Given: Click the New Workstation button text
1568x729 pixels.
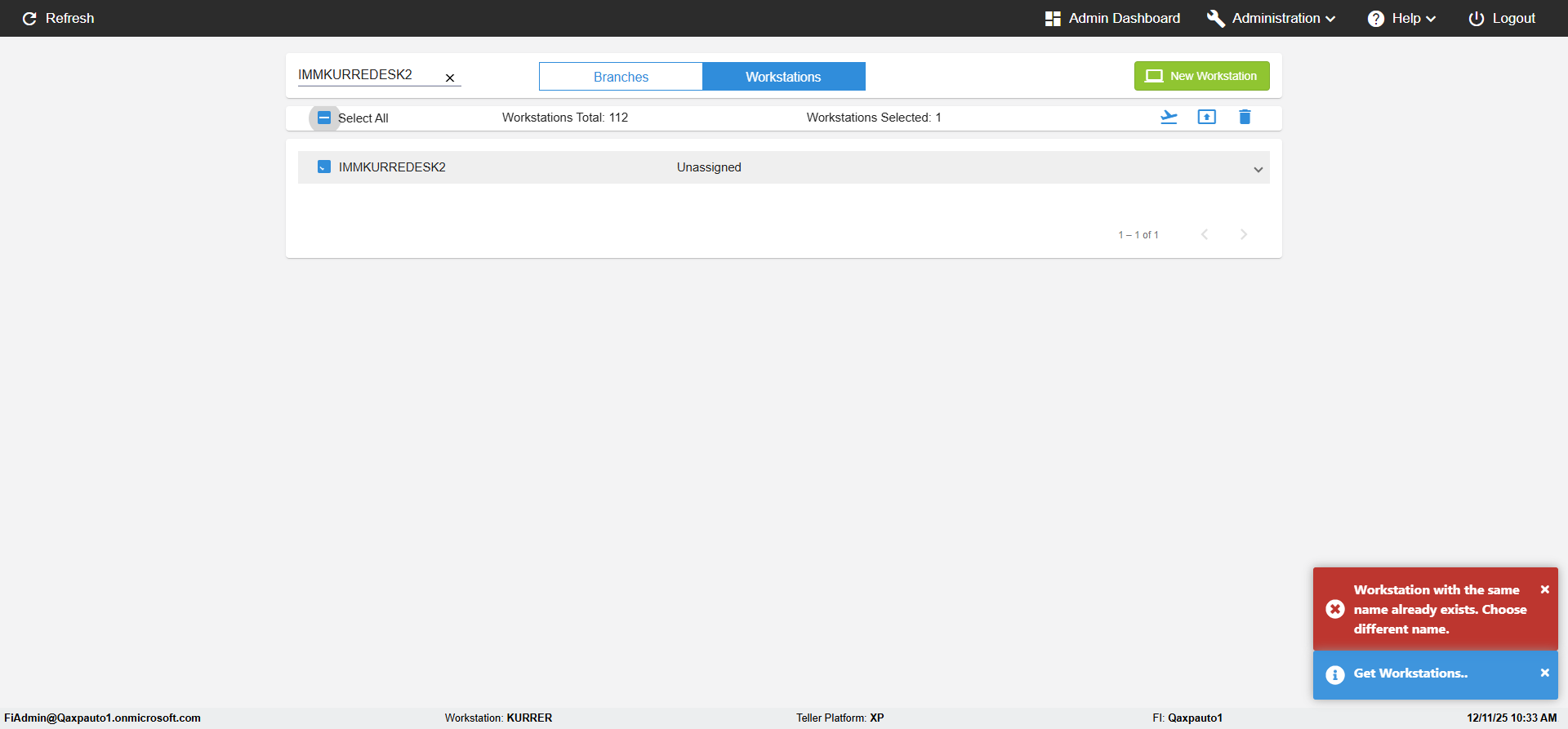Looking at the screenshot, I should click(x=1214, y=76).
